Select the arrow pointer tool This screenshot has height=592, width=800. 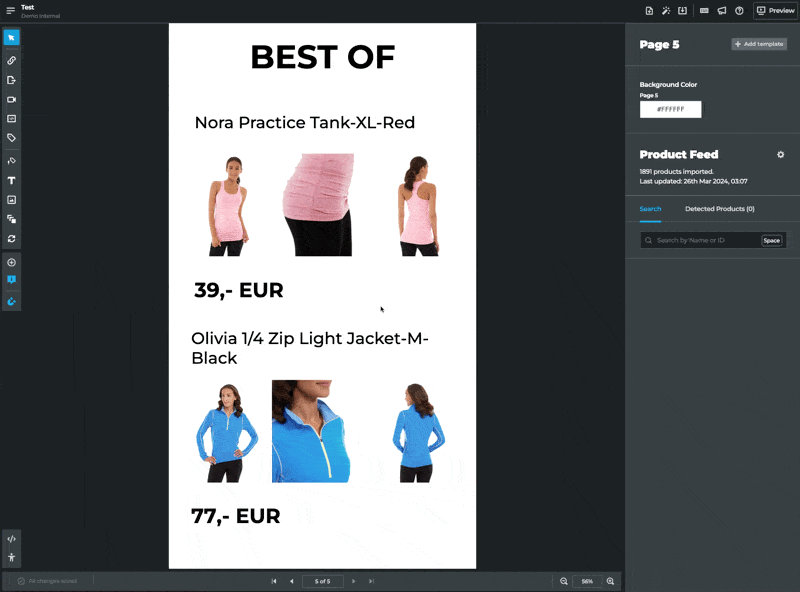[12, 38]
